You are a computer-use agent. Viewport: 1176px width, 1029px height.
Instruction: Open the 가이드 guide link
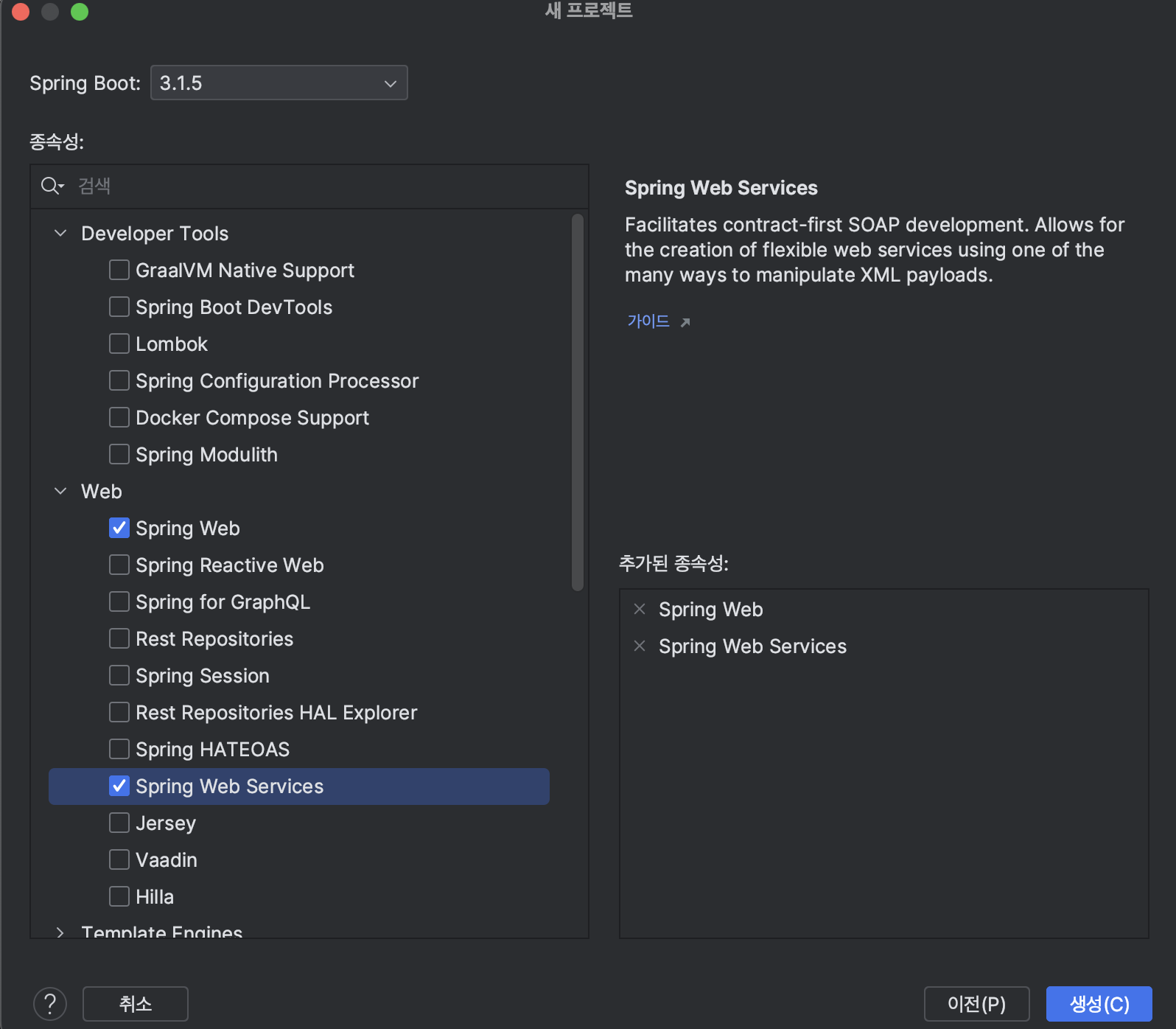(x=648, y=321)
